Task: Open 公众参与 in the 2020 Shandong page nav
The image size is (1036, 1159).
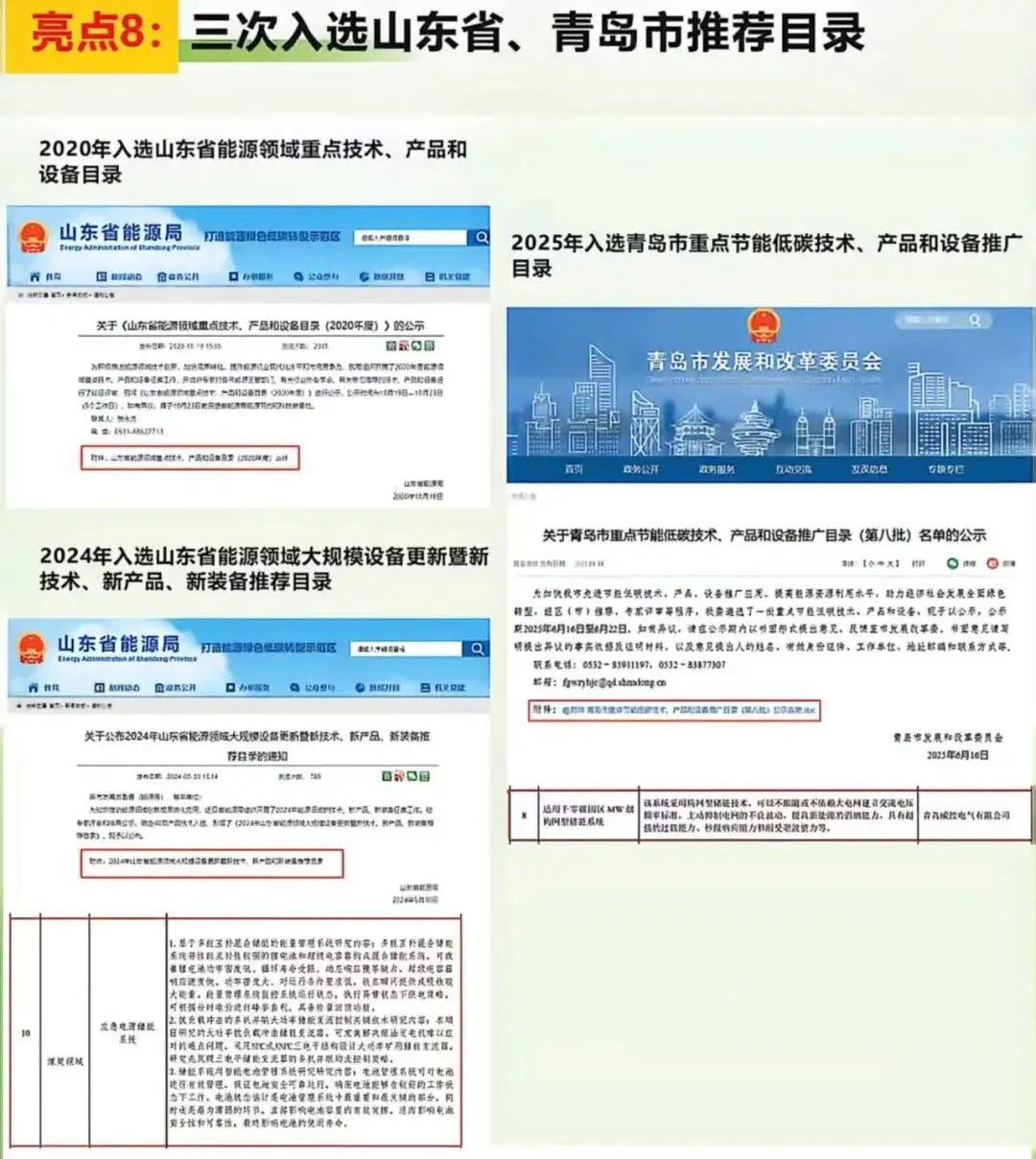Action: [317, 276]
